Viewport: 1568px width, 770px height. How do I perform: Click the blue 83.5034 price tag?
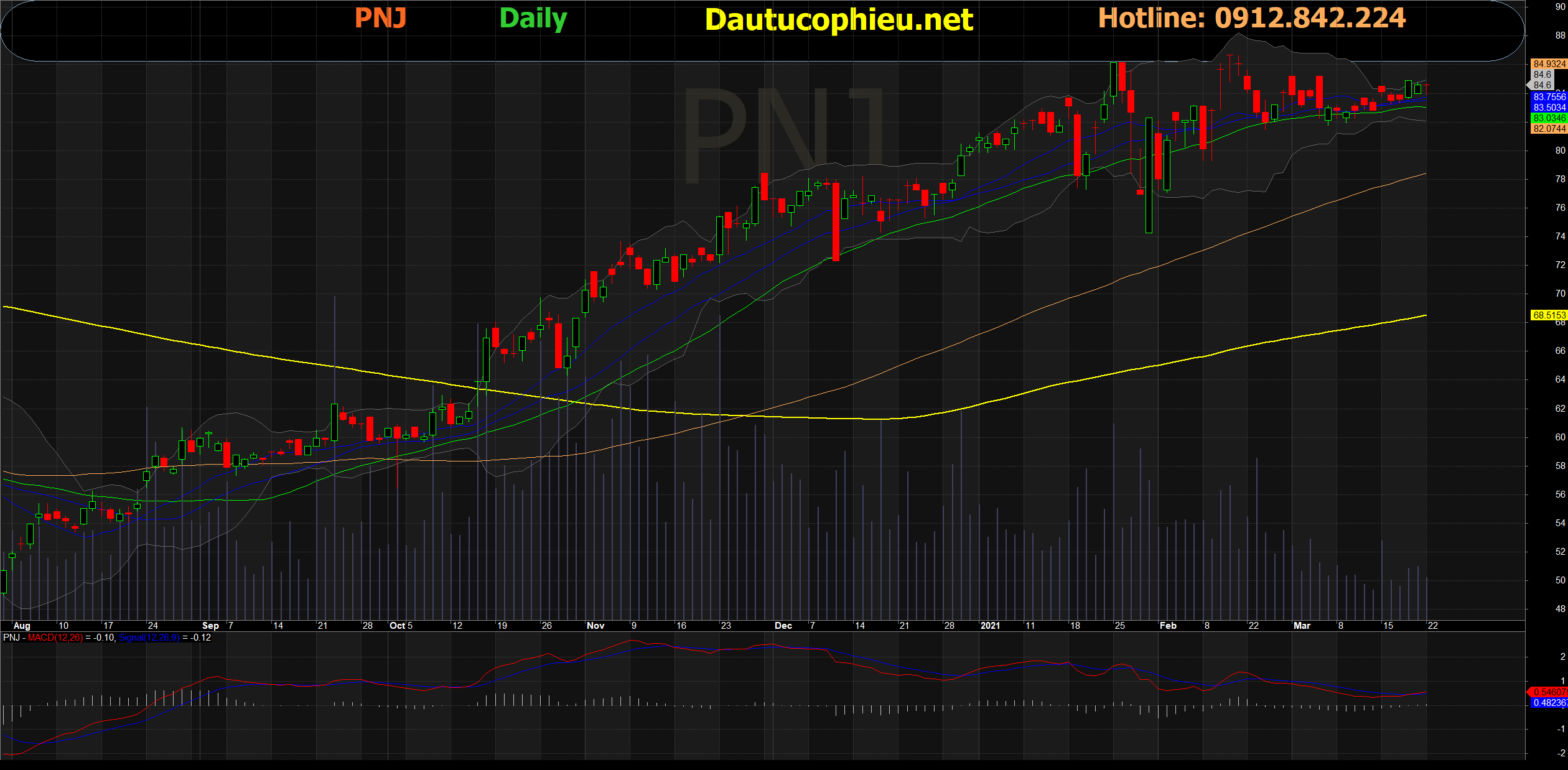click(1549, 108)
